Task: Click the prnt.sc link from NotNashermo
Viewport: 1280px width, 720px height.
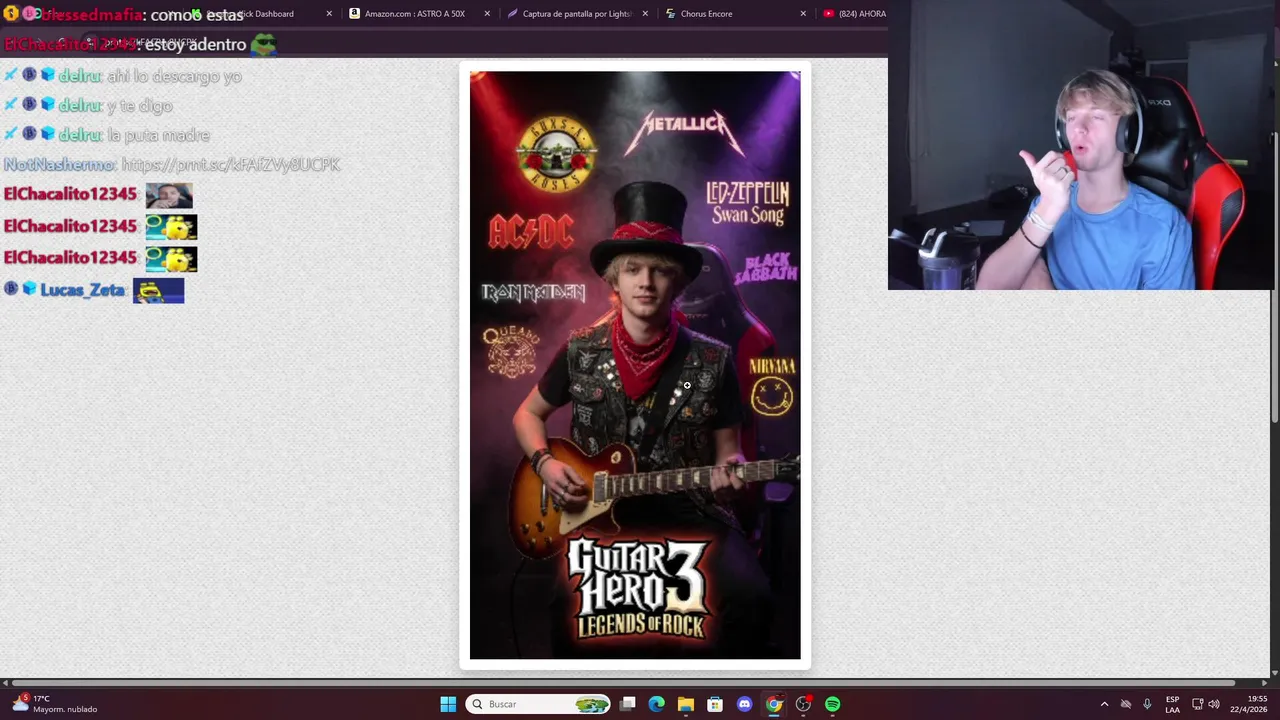Action: (x=231, y=164)
